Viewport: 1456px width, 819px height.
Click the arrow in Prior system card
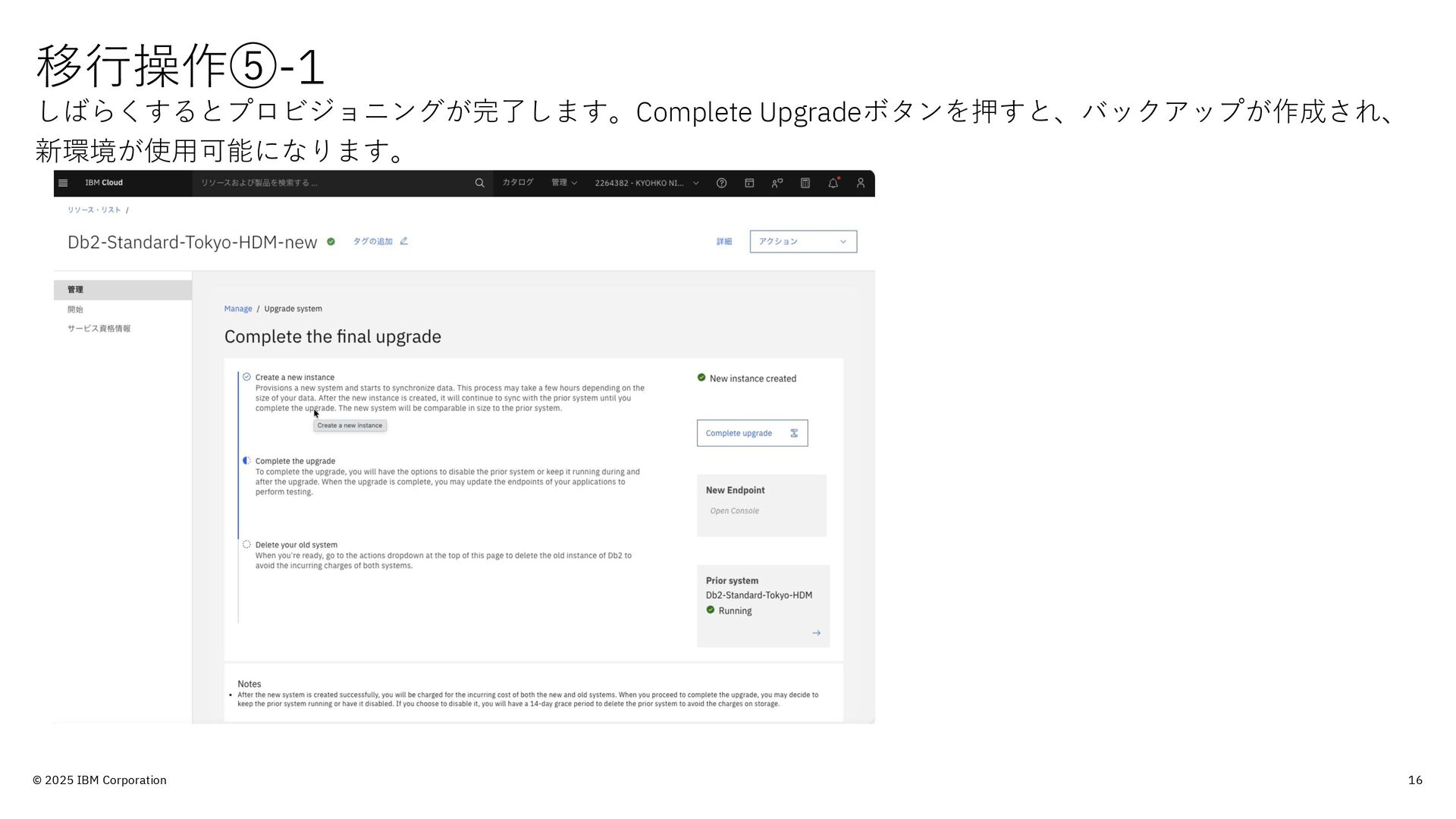point(816,632)
